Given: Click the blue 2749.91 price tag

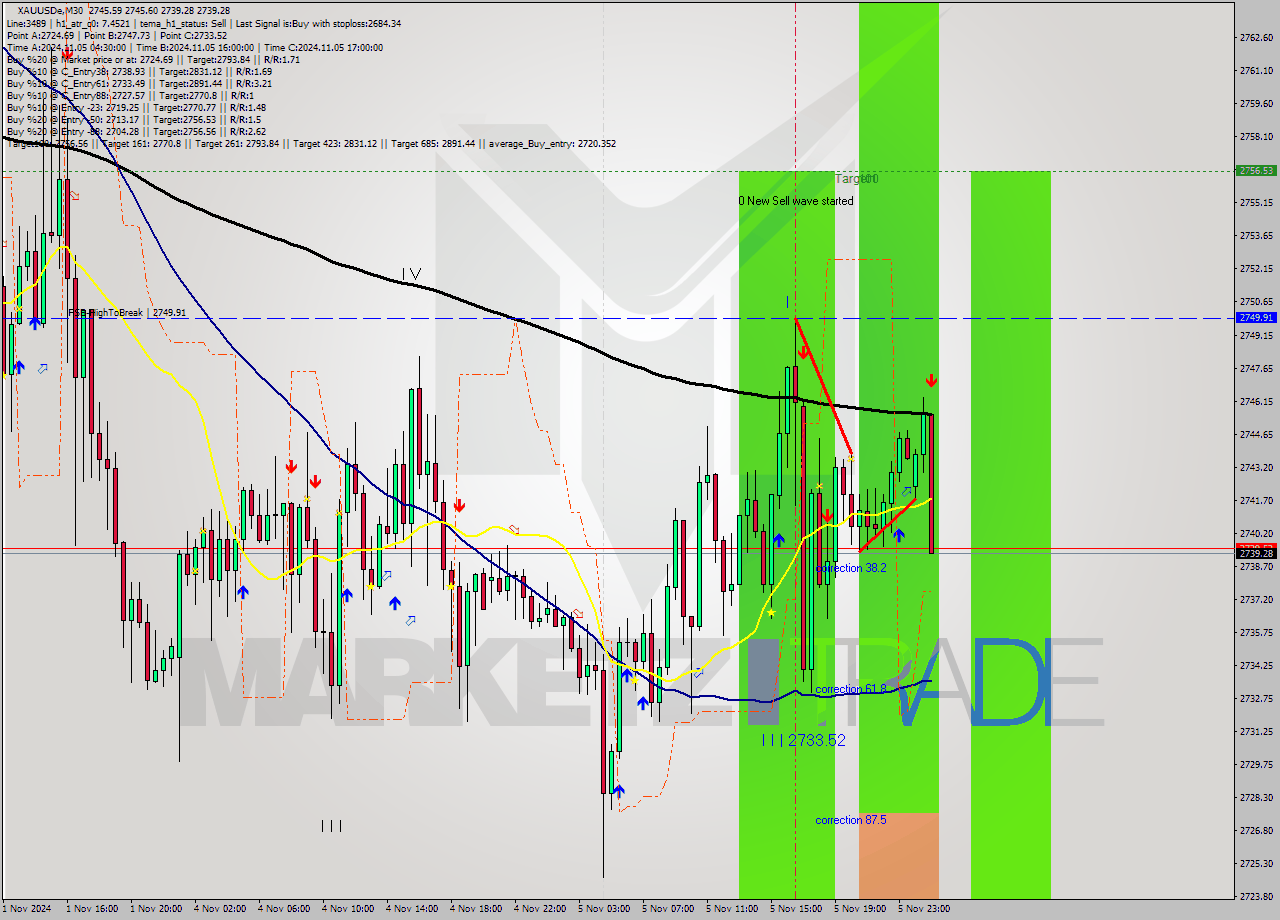Looking at the screenshot, I should pos(1256,317).
